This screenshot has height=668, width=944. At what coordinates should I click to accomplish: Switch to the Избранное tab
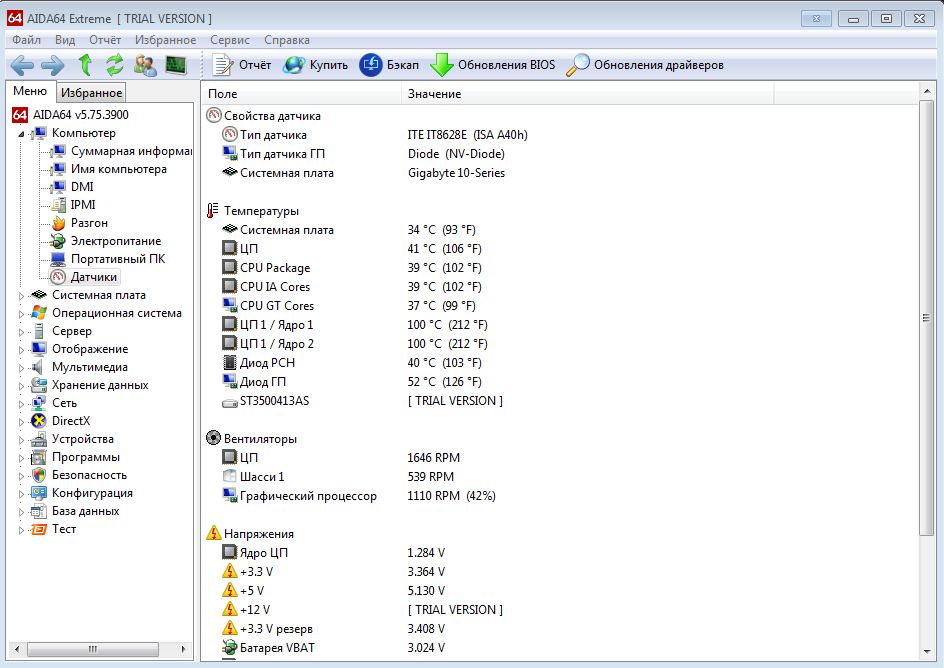coord(92,93)
